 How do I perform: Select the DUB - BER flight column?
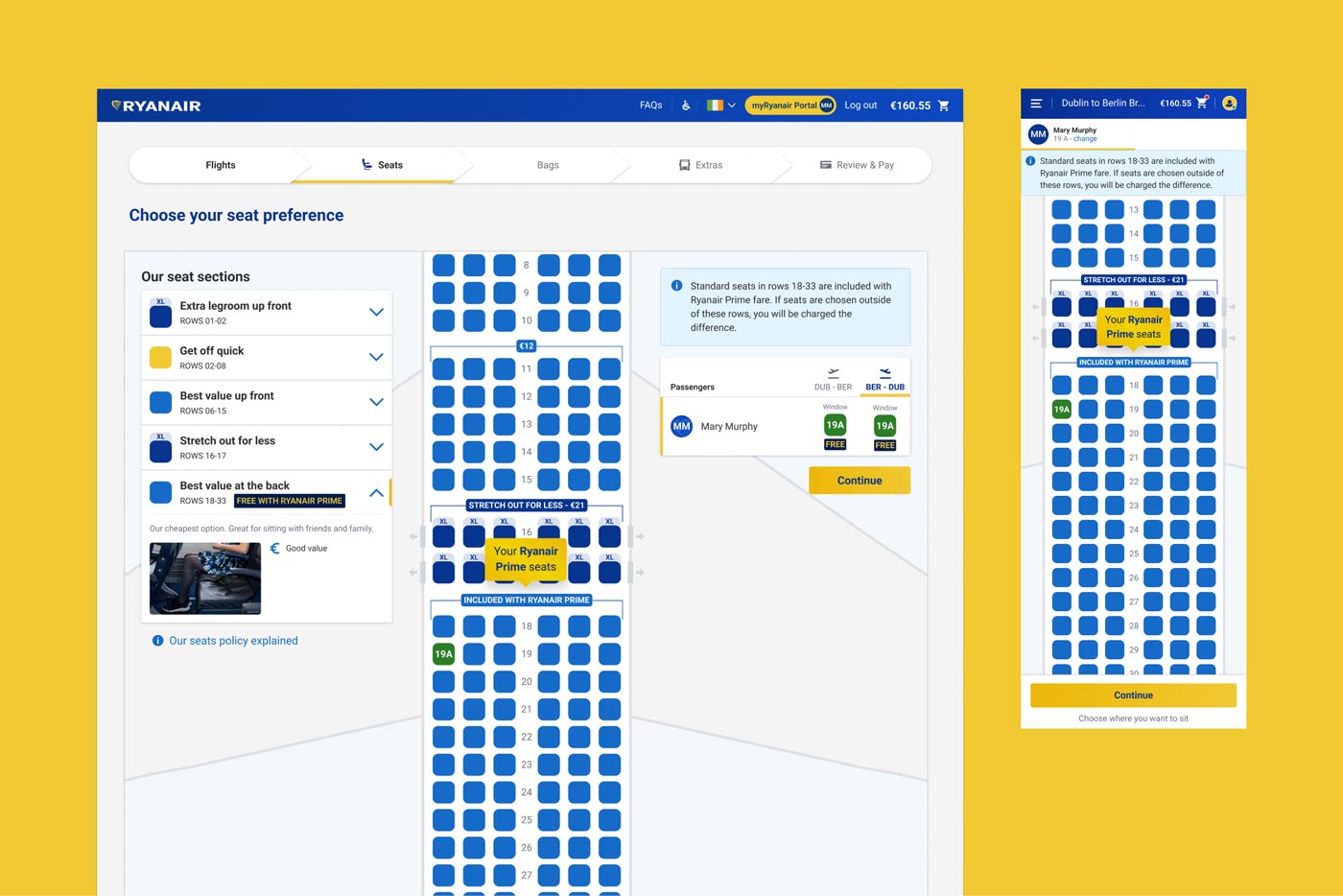(833, 380)
